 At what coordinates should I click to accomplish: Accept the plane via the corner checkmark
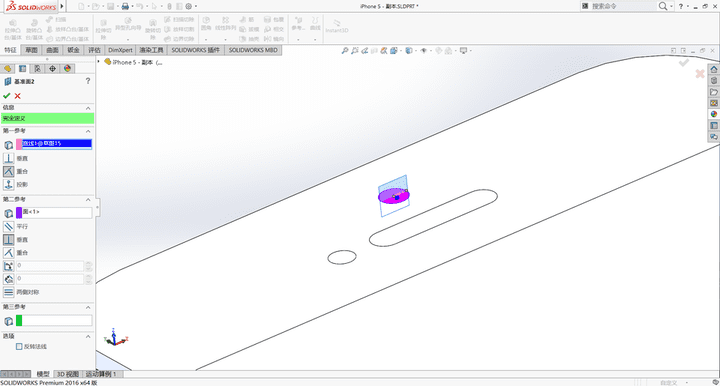click(684, 62)
